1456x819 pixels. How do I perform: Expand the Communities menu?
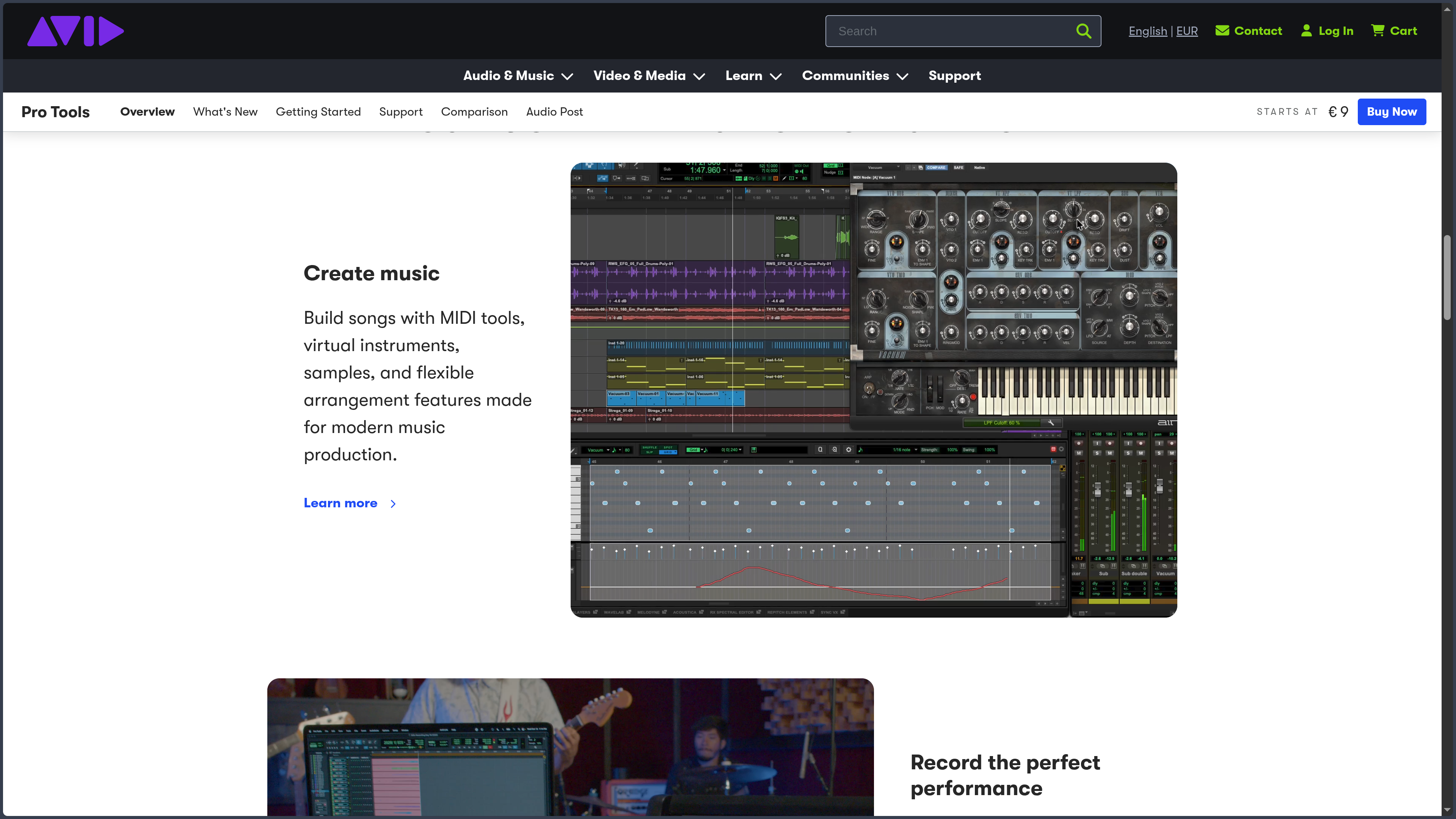tap(855, 76)
